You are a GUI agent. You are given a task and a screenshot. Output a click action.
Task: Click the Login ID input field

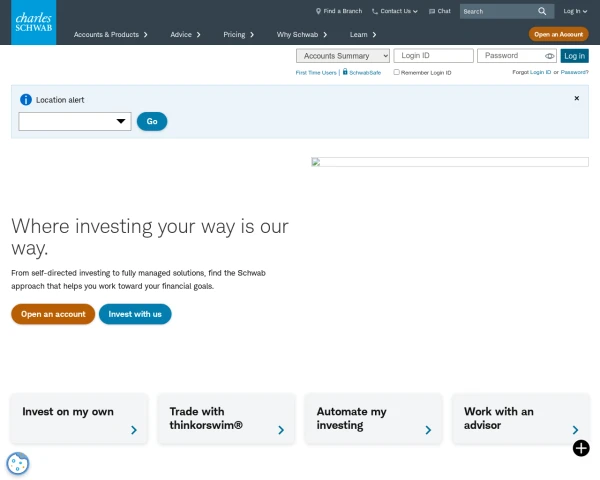(x=434, y=56)
